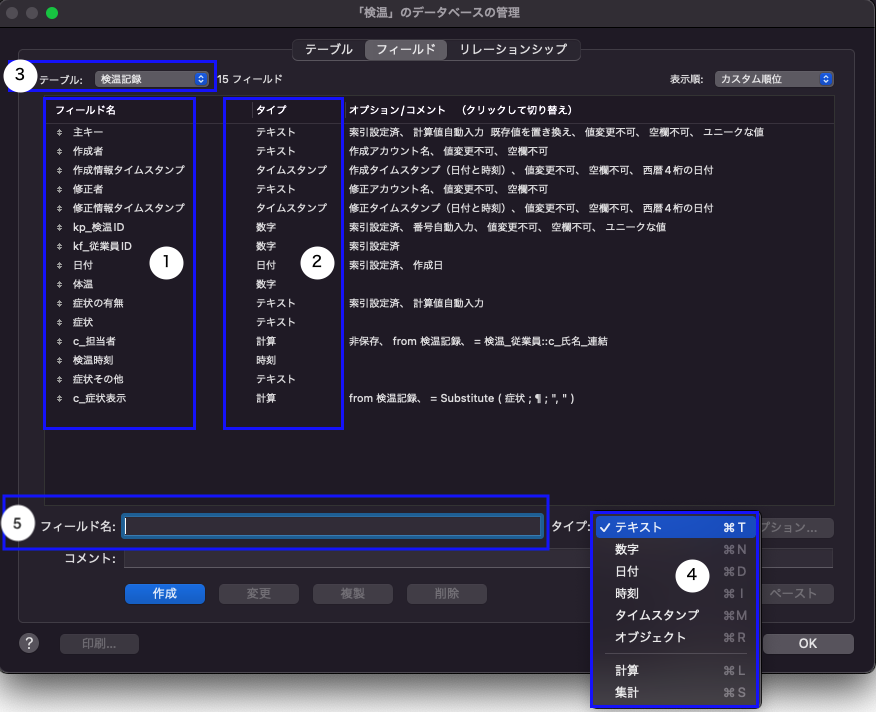Image resolution: width=876 pixels, height=712 pixels.
Task: Click the OK button
Action: click(x=808, y=644)
